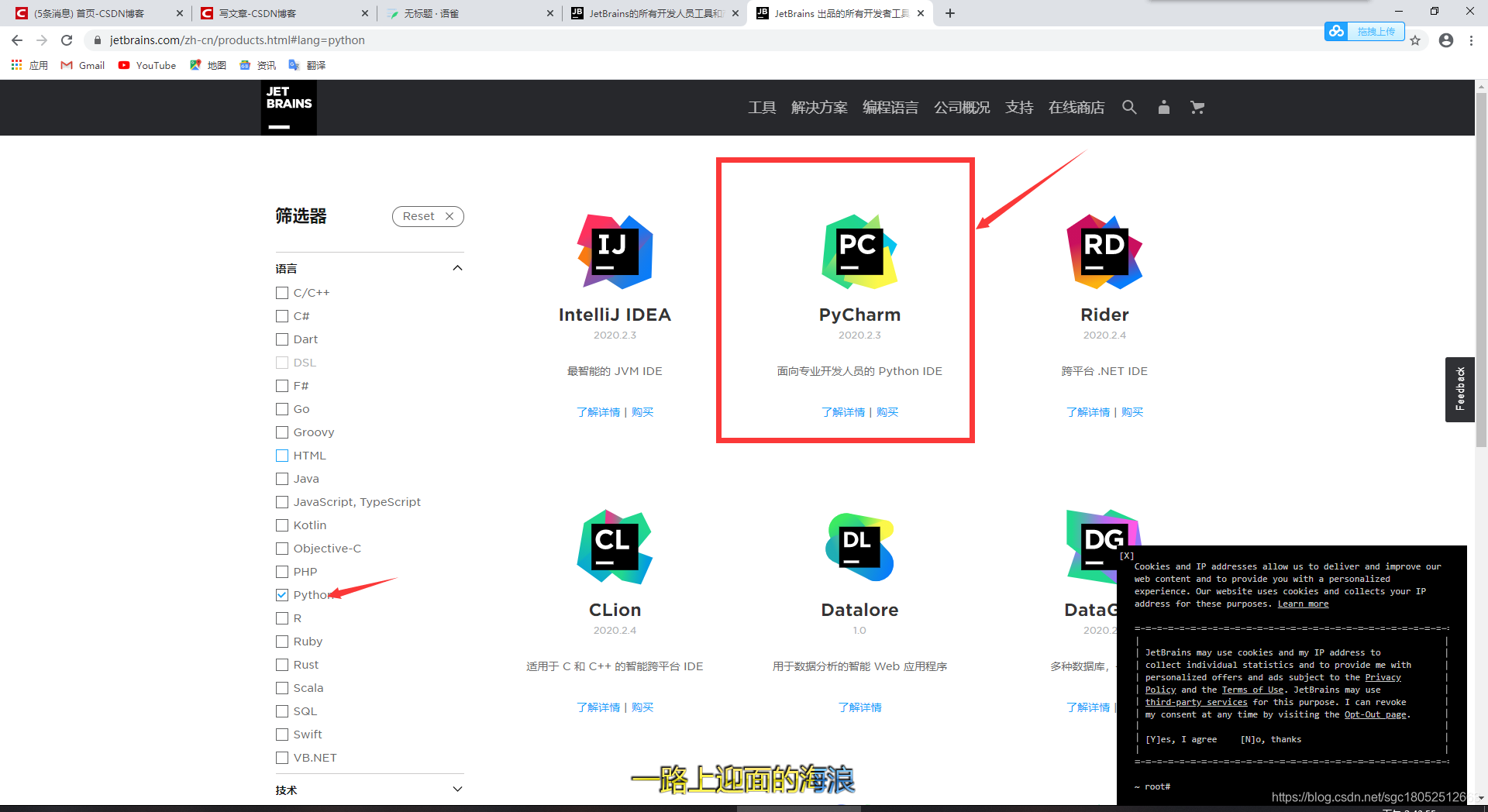Image resolution: width=1488 pixels, height=812 pixels.
Task: Open the 地图 maps bookmark
Action: coord(208,65)
